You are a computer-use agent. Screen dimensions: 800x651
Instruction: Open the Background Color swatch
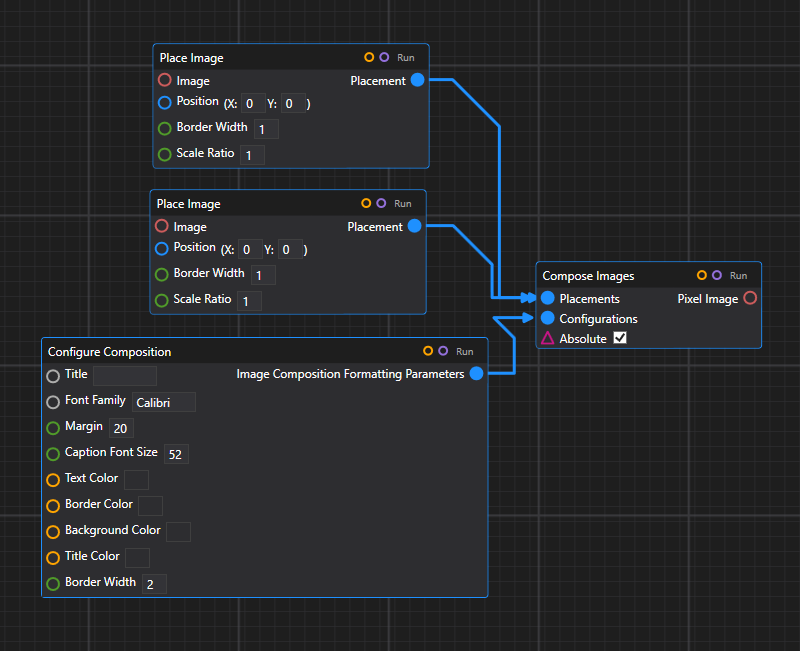coord(179,532)
